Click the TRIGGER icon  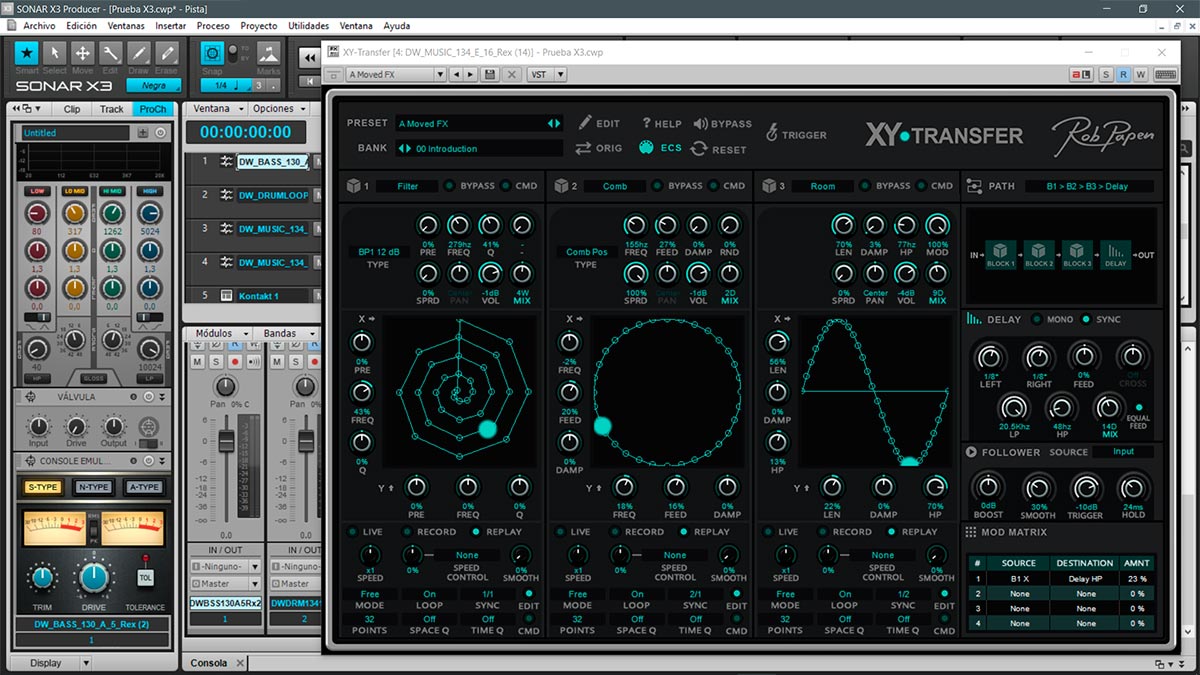772,132
